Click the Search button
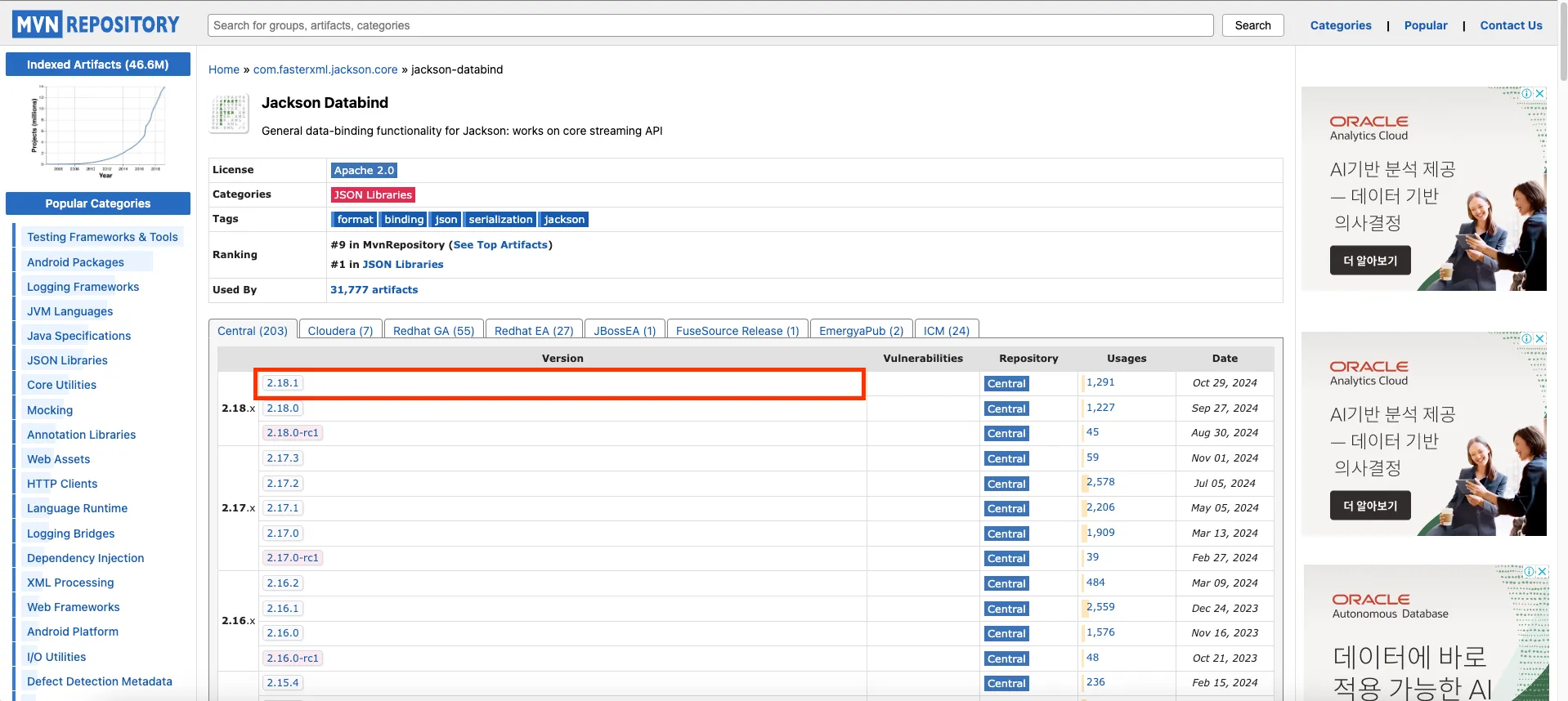1568x701 pixels. click(x=1252, y=25)
